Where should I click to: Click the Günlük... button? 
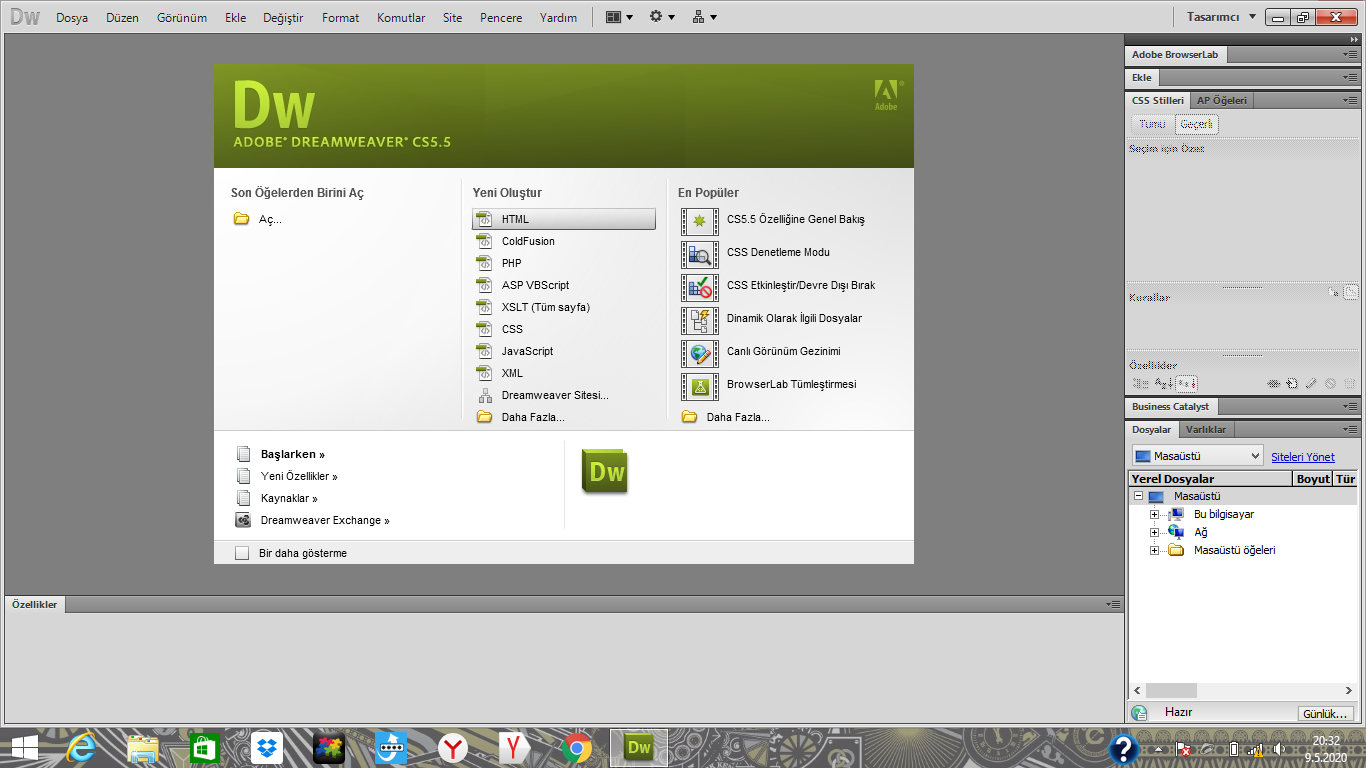point(1325,714)
